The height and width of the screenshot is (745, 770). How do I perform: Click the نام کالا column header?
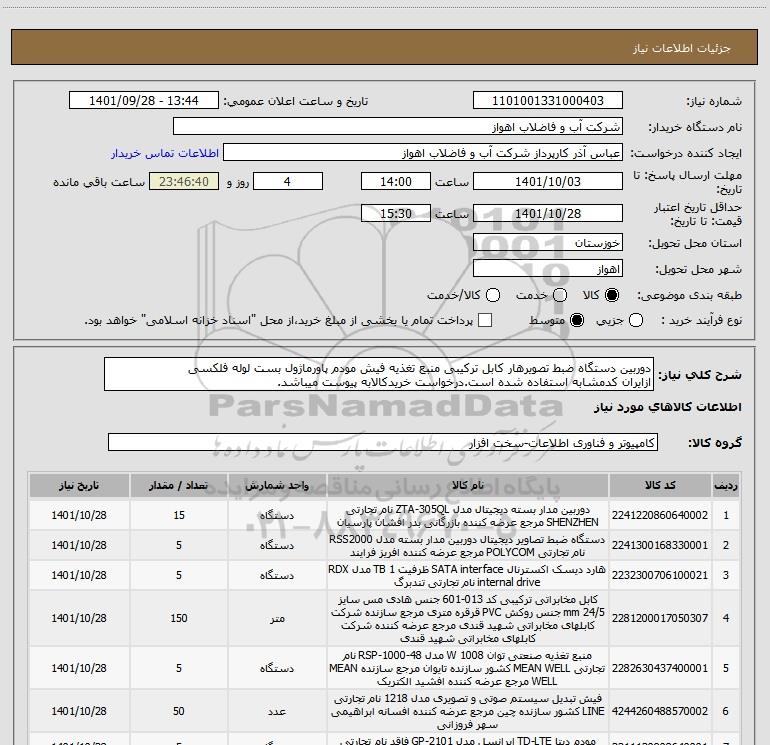point(468,486)
